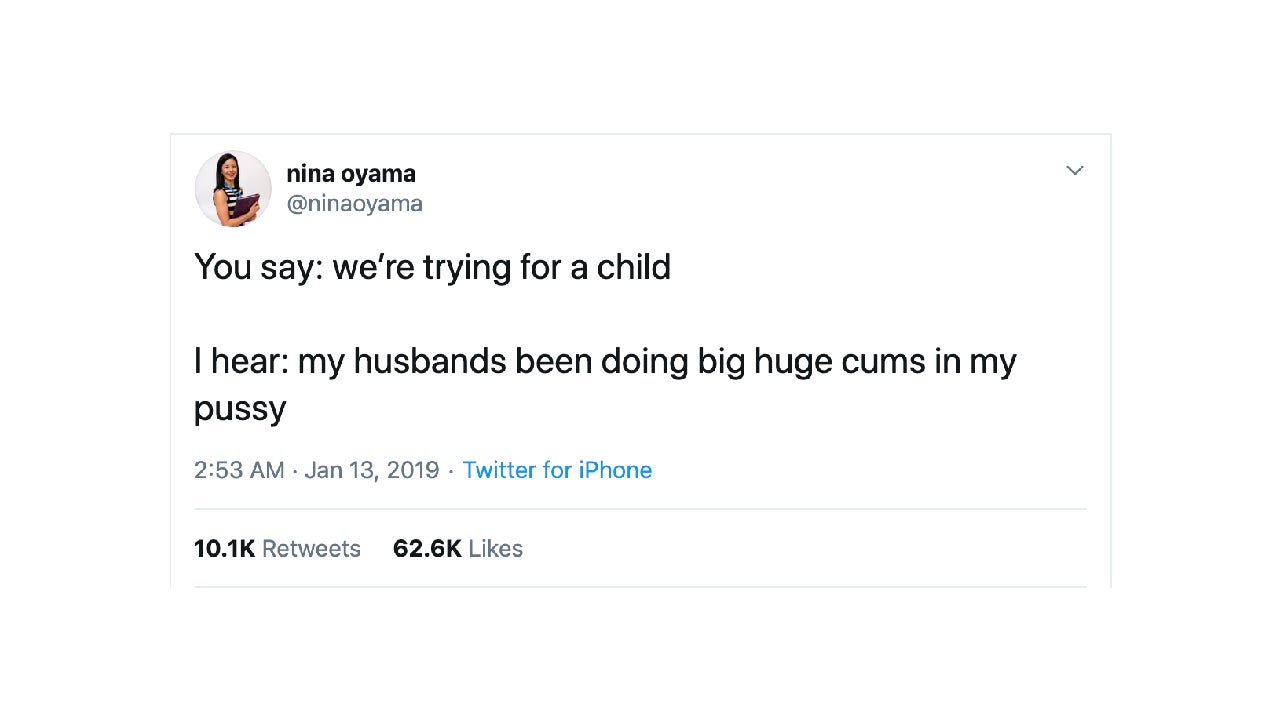
Task: Expand the tweet options chevron
Action: click(x=1075, y=171)
